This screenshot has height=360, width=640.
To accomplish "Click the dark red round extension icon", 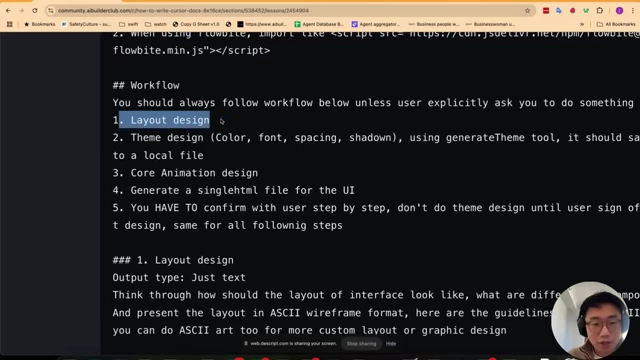I will coord(572,11).
